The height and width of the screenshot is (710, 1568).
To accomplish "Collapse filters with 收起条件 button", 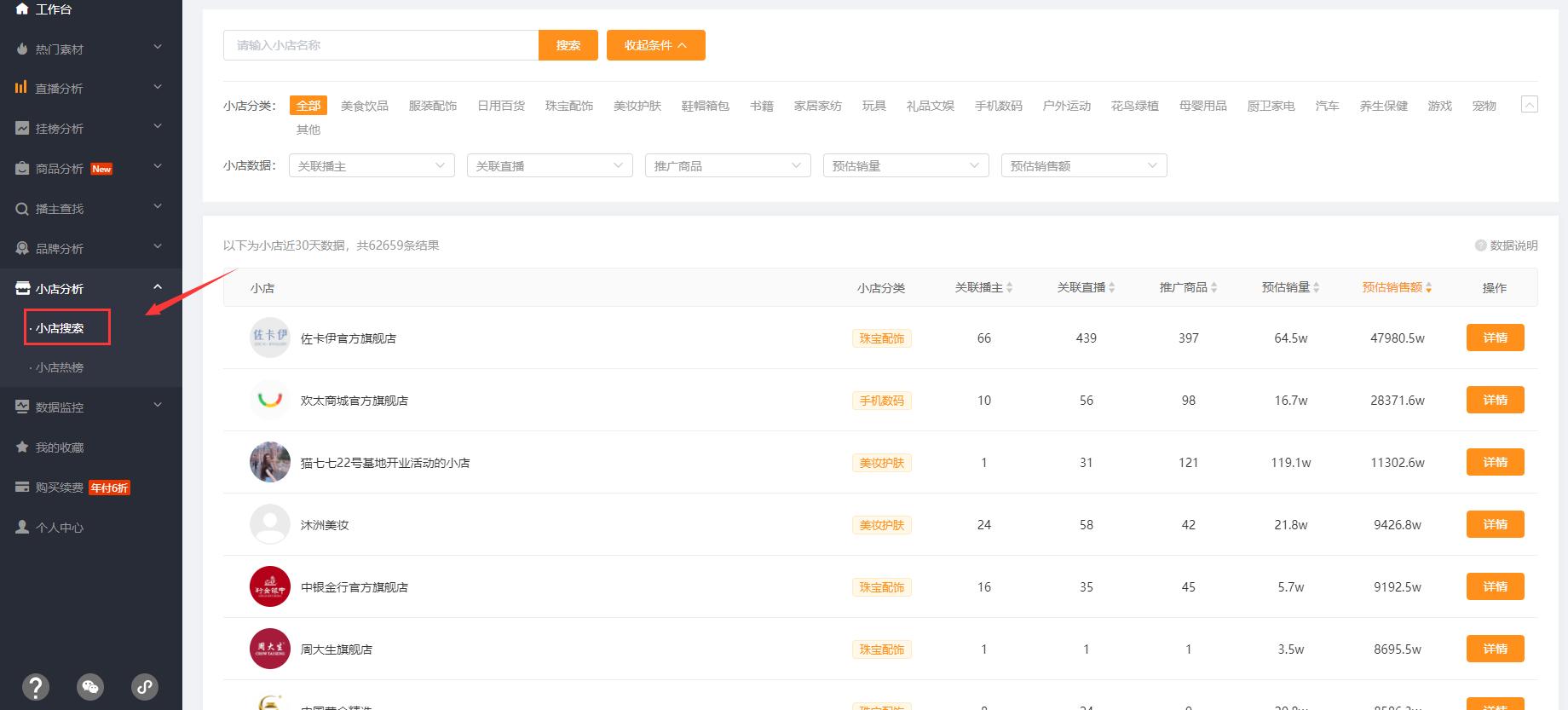I will 655,45.
